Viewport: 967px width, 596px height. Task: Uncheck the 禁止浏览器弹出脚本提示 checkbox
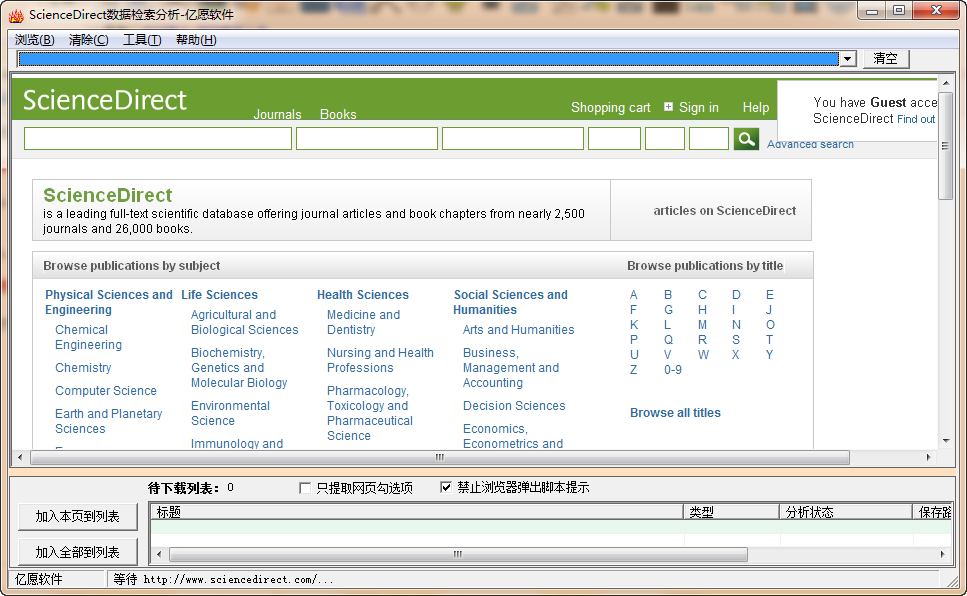click(446, 487)
